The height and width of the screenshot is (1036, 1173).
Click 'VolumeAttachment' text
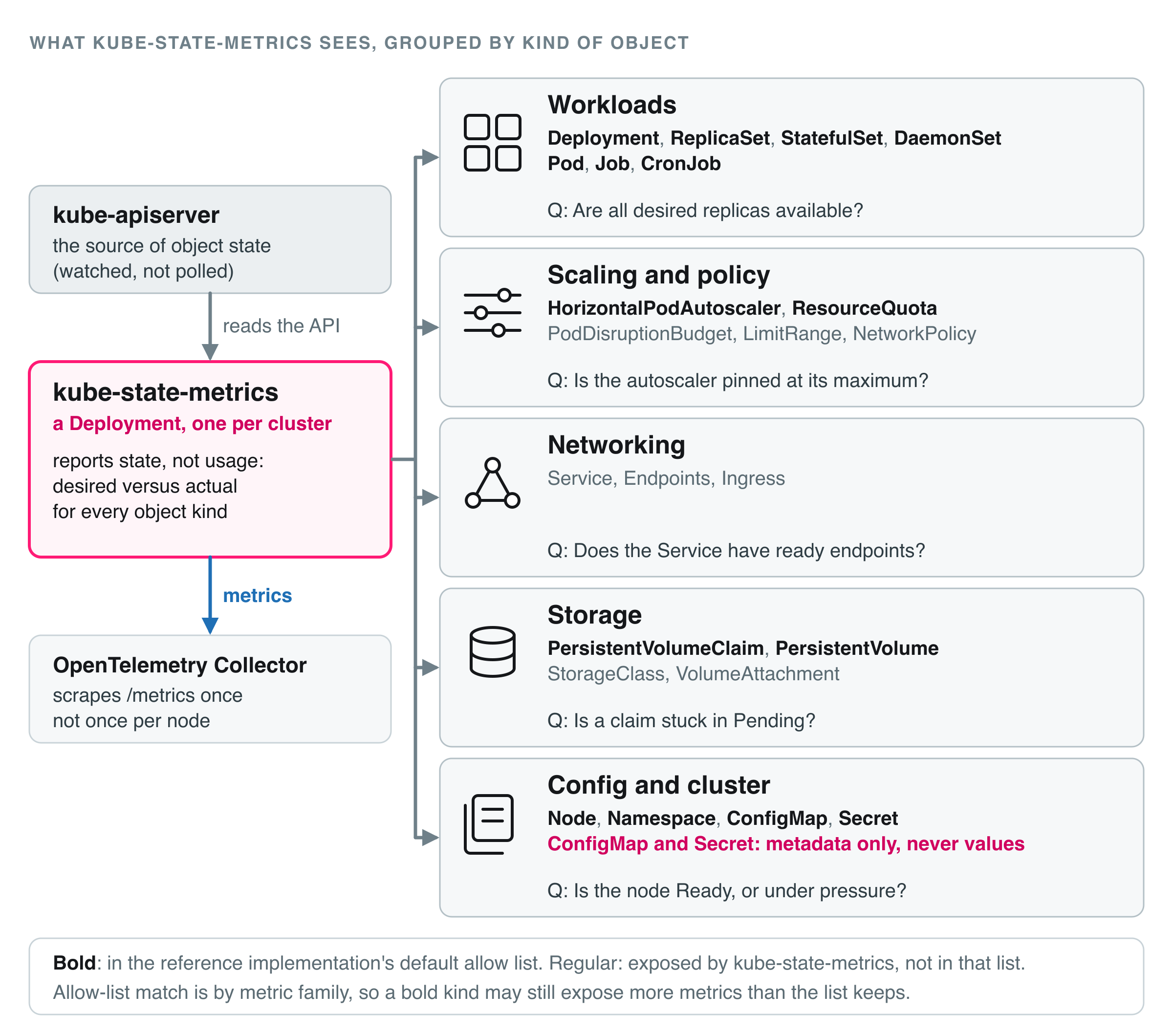point(758,673)
